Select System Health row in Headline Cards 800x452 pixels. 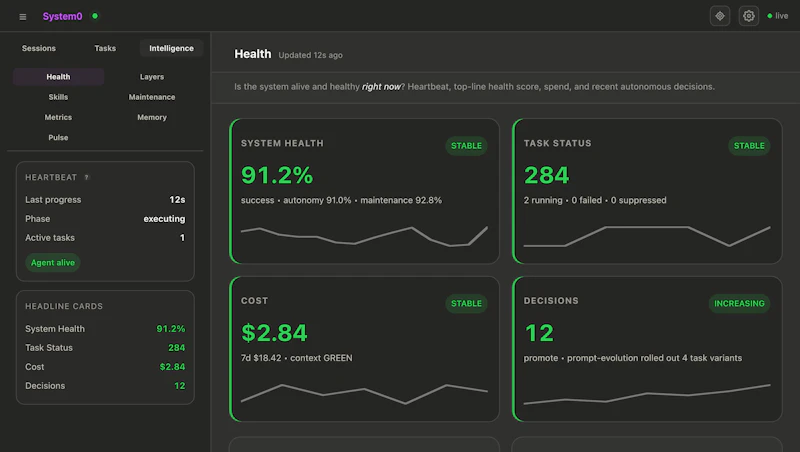tap(105, 329)
